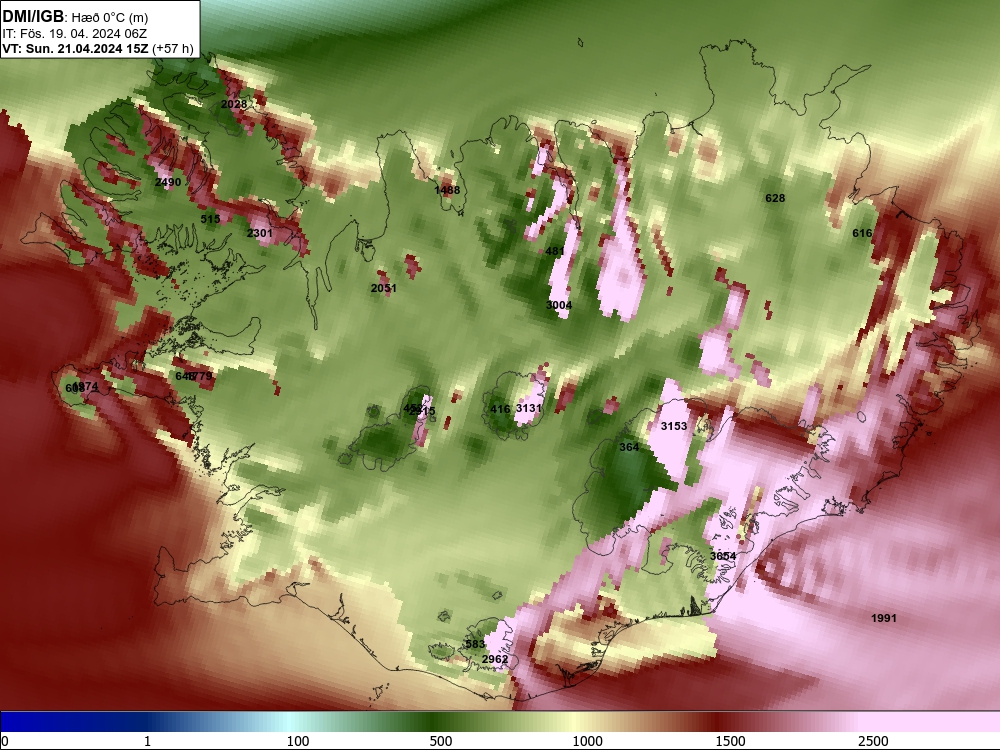Click the "(+57 h)" forecast offset text

click(173, 48)
